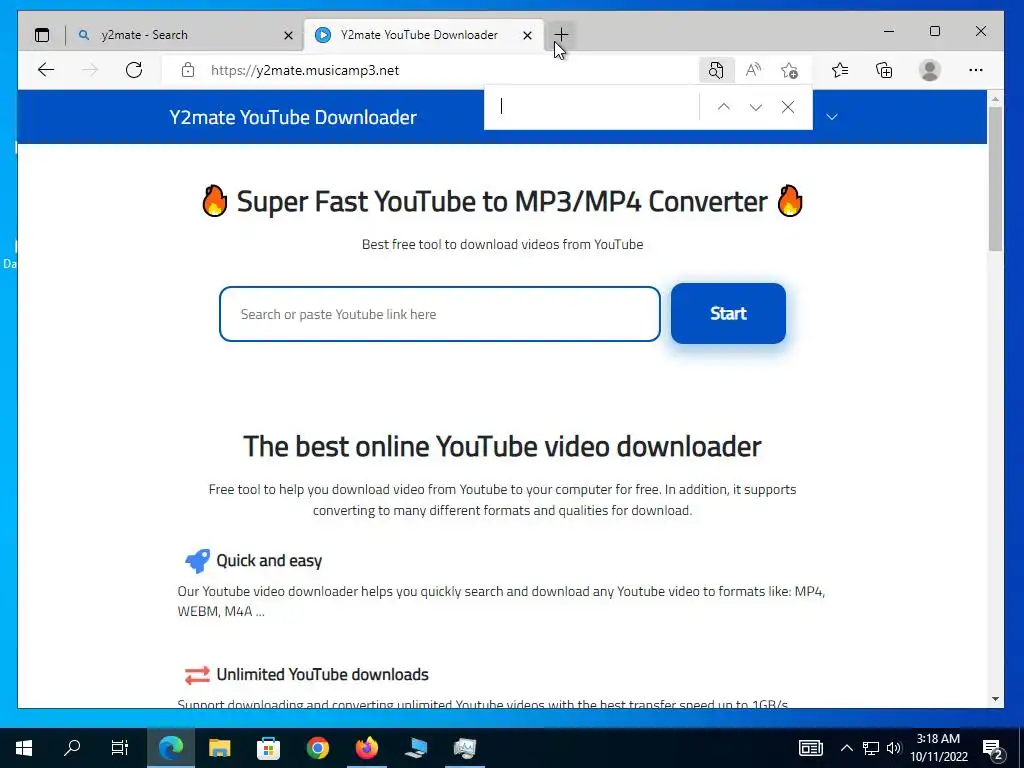Screen dimensions: 1024x768
Task: Click the arrows icon beside Unlimited YouTube downloads
Action: pyautogui.click(x=197, y=675)
